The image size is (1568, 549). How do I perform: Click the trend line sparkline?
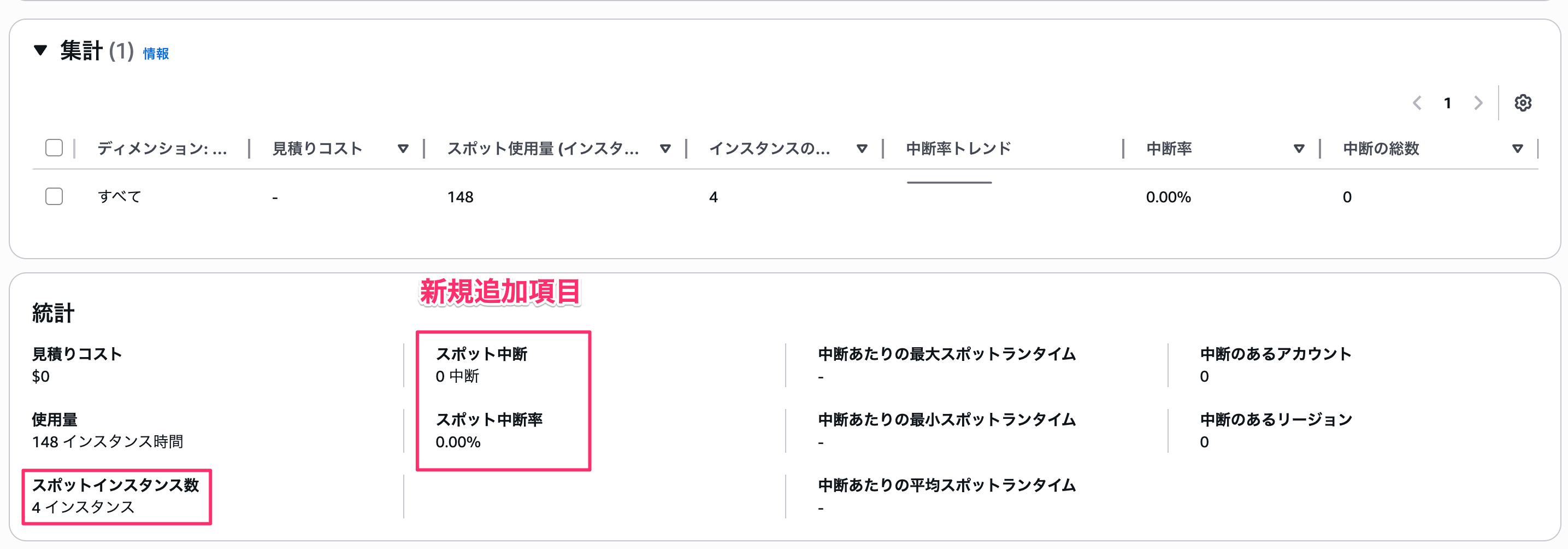[949, 182]
